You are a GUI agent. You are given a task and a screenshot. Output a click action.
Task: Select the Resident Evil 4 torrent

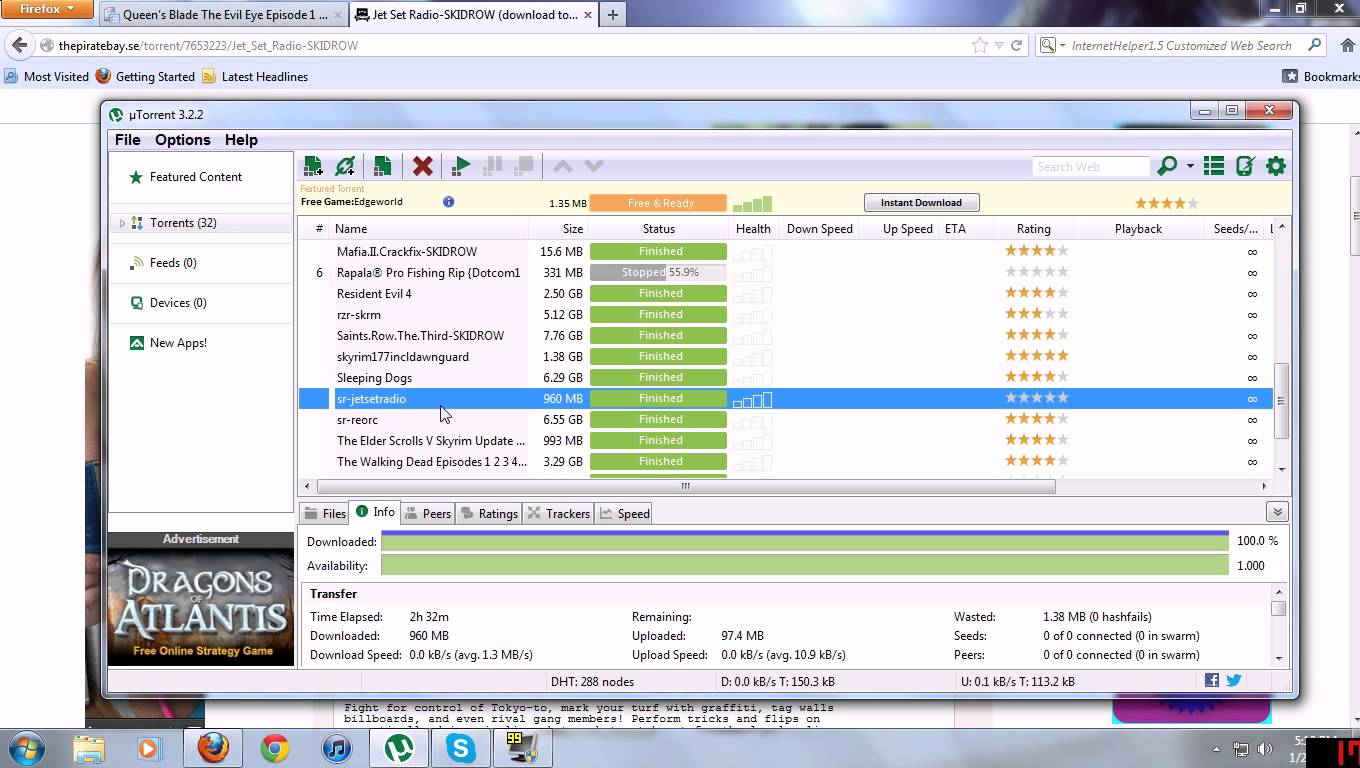coord(374,294)
